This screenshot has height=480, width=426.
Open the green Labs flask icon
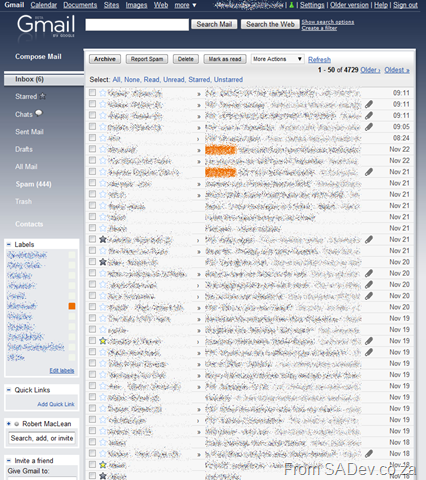coord(292,5)
